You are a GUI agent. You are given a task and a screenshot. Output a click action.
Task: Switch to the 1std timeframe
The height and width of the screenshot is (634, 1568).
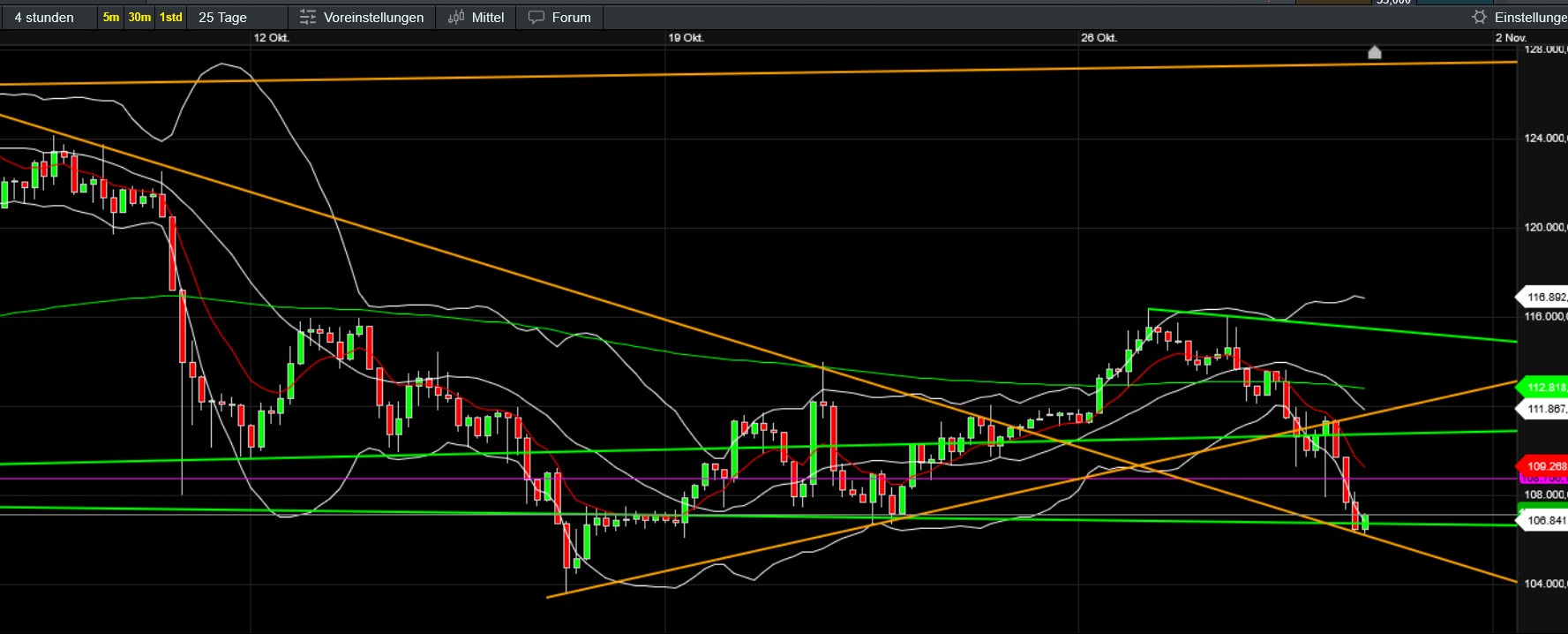point(171,18)
